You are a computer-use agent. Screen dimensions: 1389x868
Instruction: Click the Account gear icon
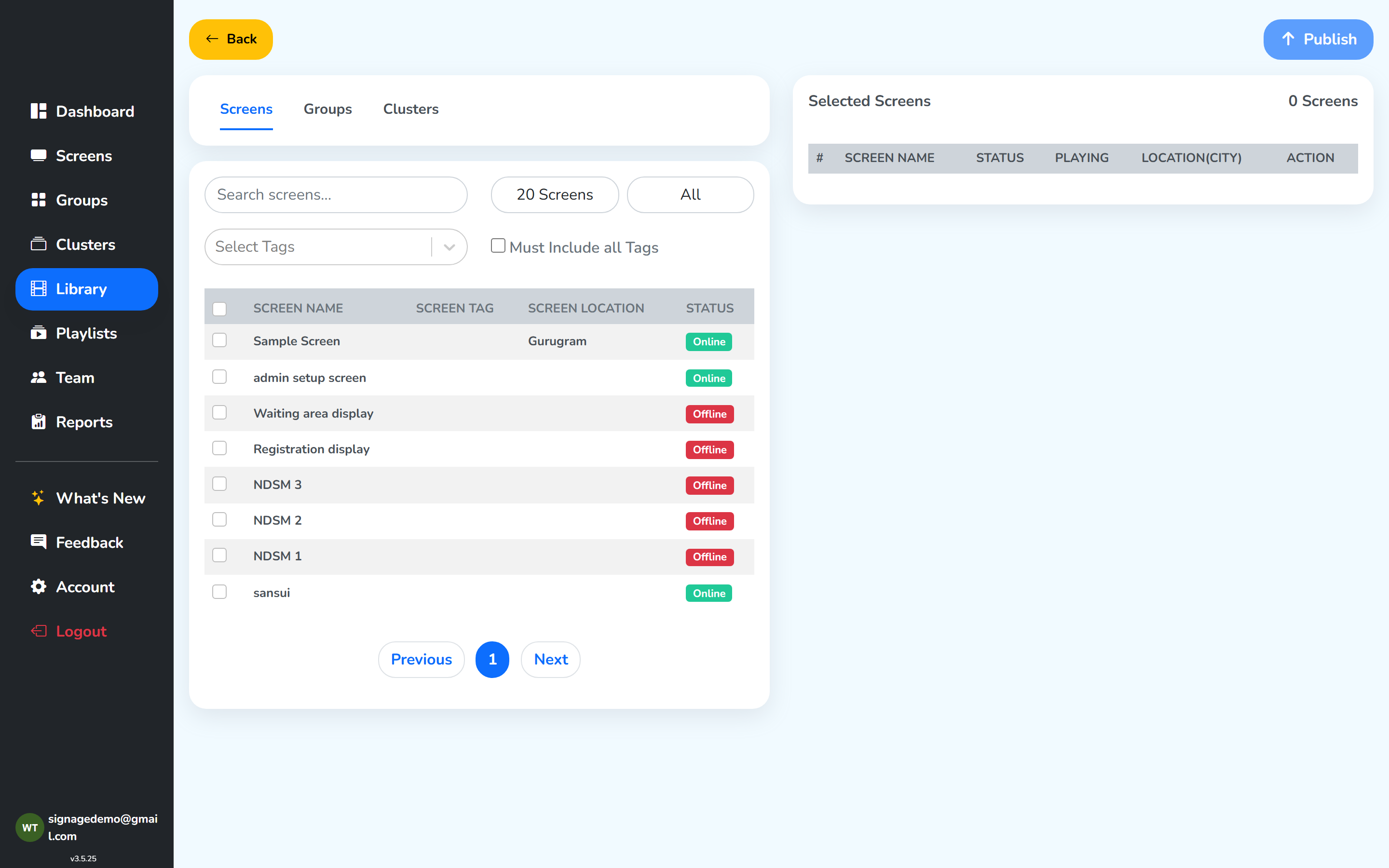click(x=39, y=586)
